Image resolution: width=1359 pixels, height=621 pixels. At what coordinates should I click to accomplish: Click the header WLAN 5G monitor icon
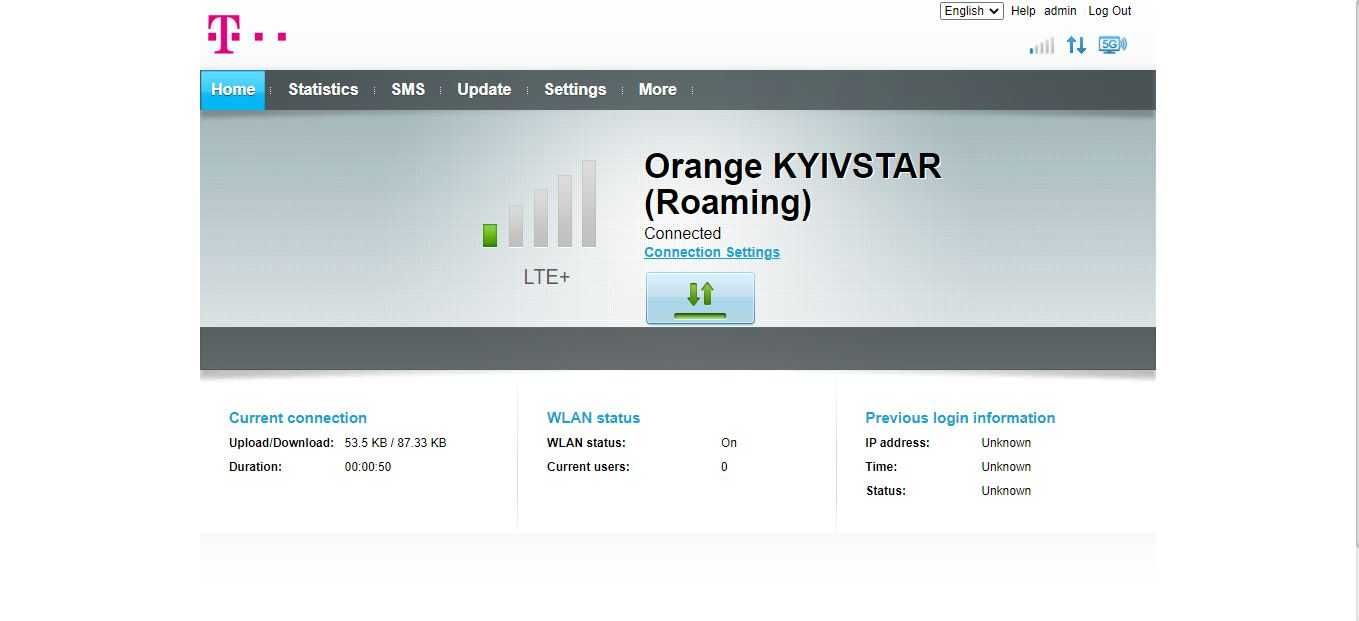(1112, 45)
